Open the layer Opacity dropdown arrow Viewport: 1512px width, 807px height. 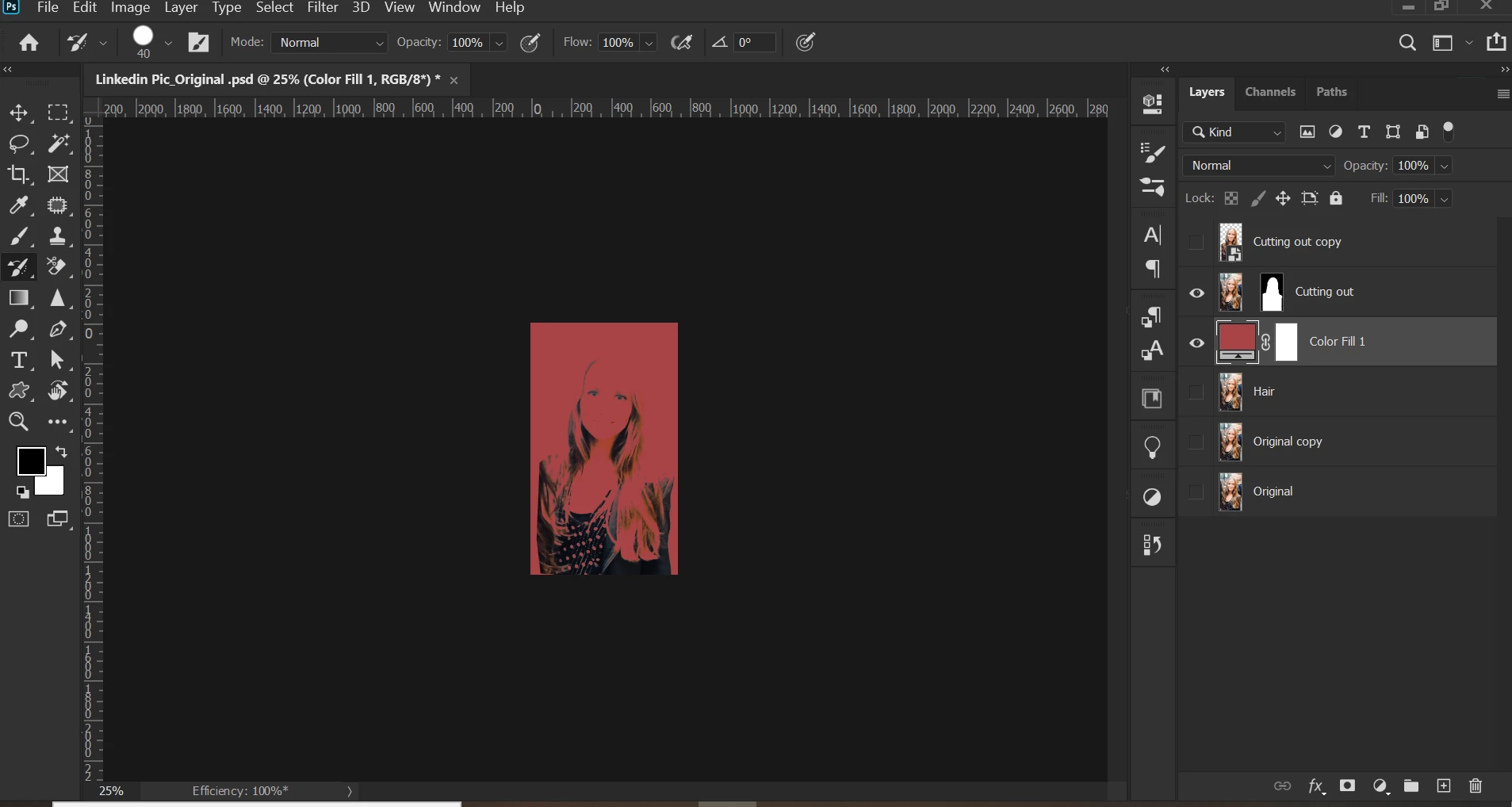coord(1445,166)
